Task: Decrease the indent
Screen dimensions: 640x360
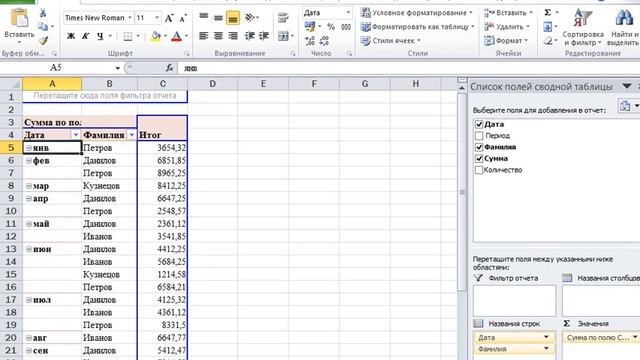Action: click(x=249, y=36)
